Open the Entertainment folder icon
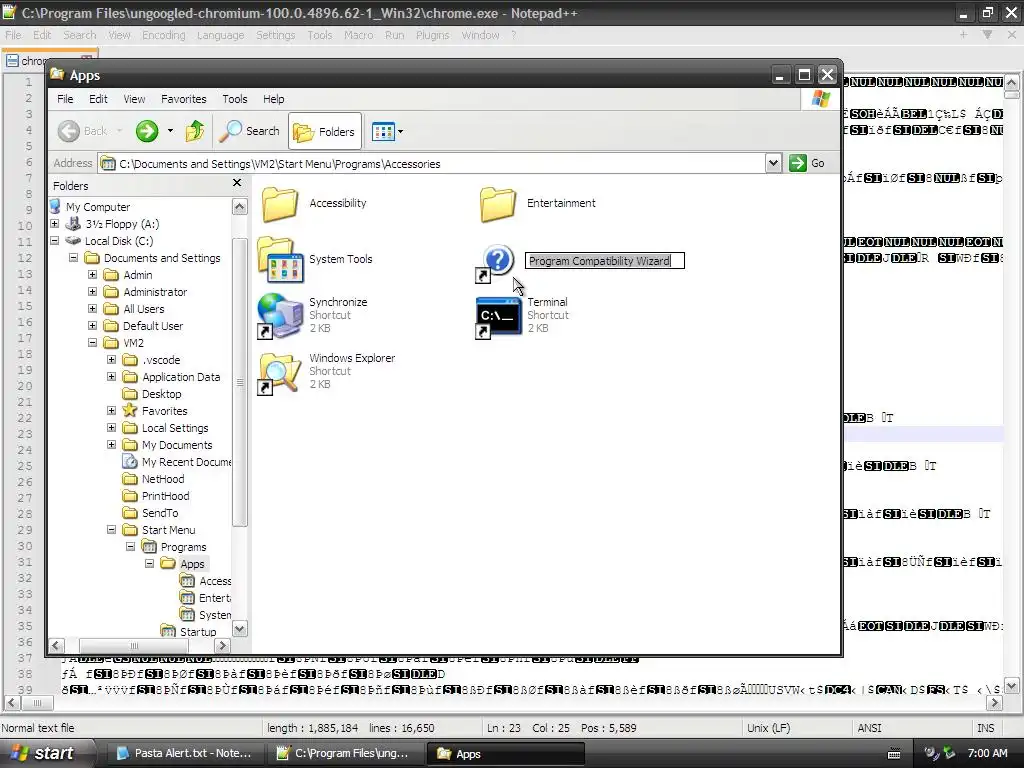Image resolution: width=1024 pixels, height=768 pixels. [498, 204]
